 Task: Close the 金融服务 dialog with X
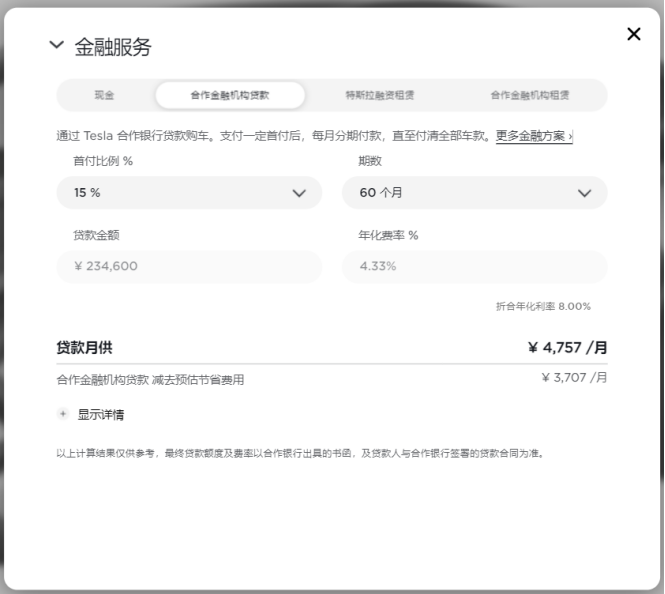pyautogui.click(x=634, y=34)
